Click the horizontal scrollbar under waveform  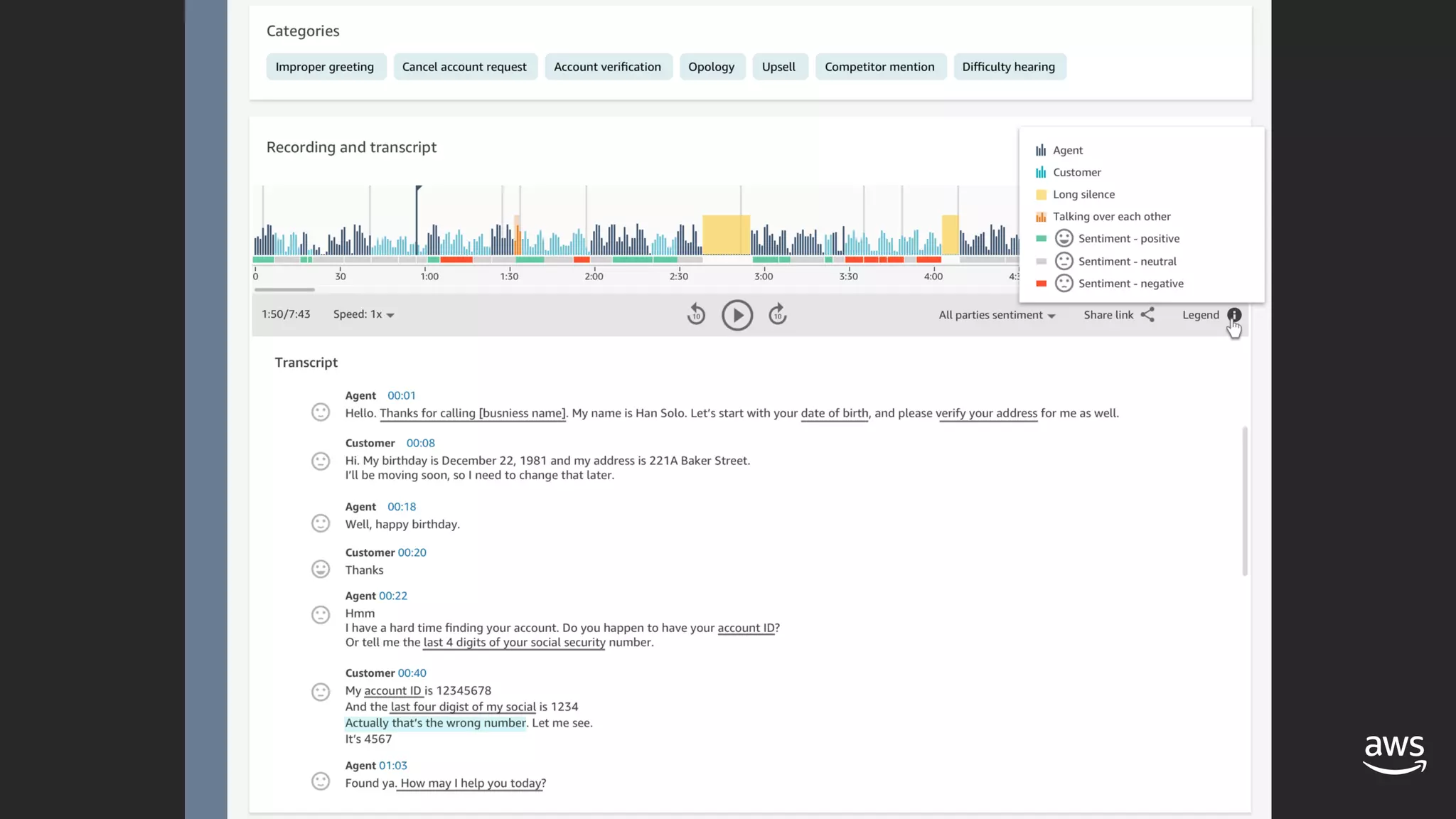[284, 289]
